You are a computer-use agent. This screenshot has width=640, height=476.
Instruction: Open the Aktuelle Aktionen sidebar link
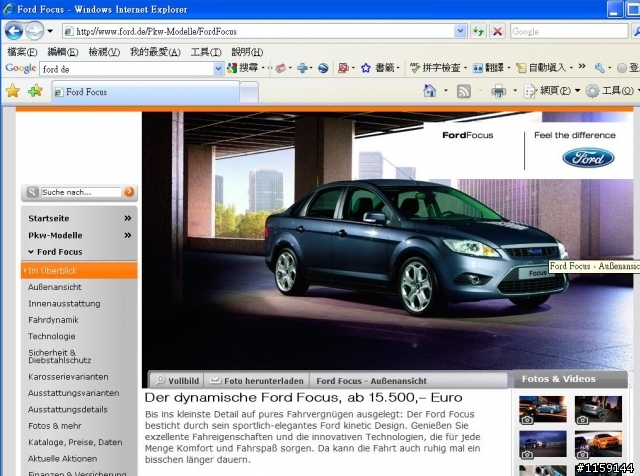click(62, 458)
